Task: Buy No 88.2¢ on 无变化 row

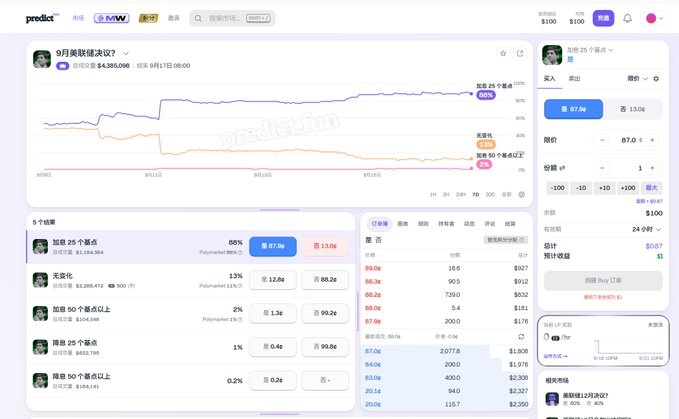Action: point(325,280)
